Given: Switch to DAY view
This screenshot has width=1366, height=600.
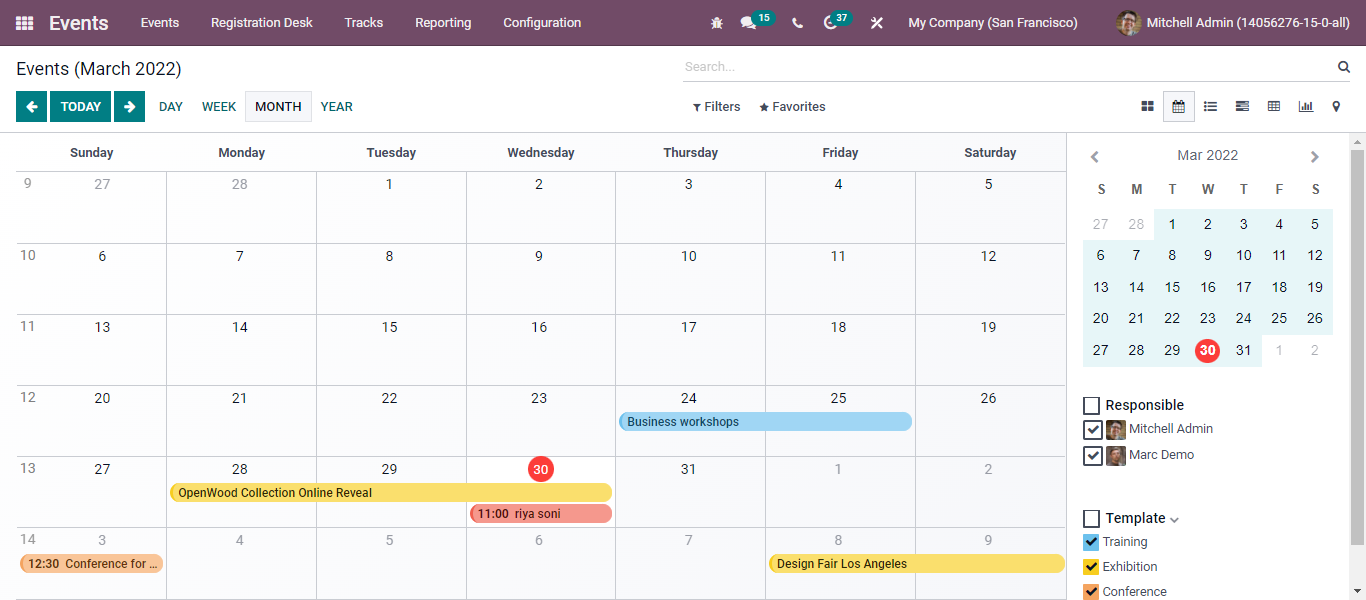Looking at the screenshot, I should [171, 107].
